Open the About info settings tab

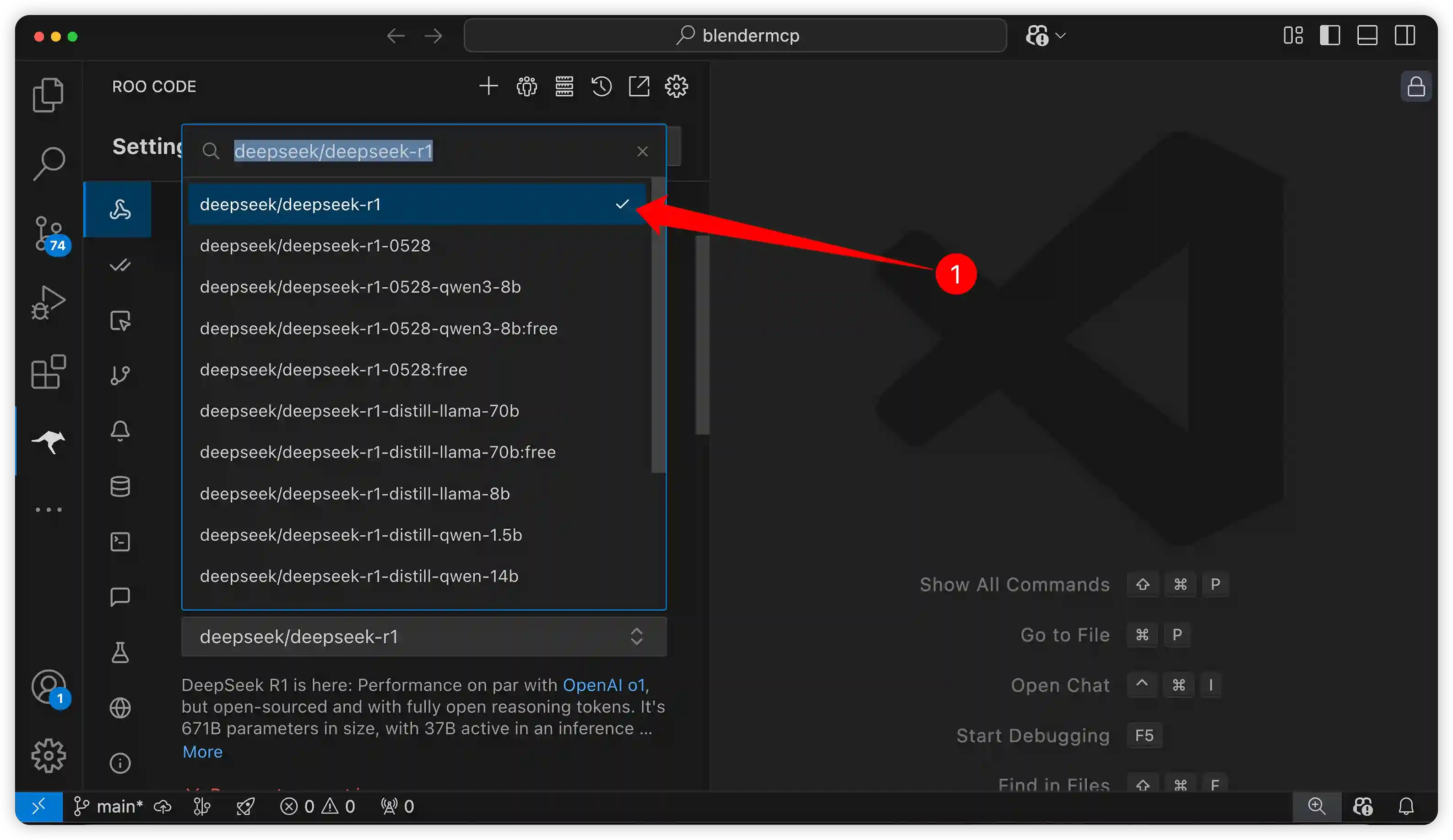(119, 763)
